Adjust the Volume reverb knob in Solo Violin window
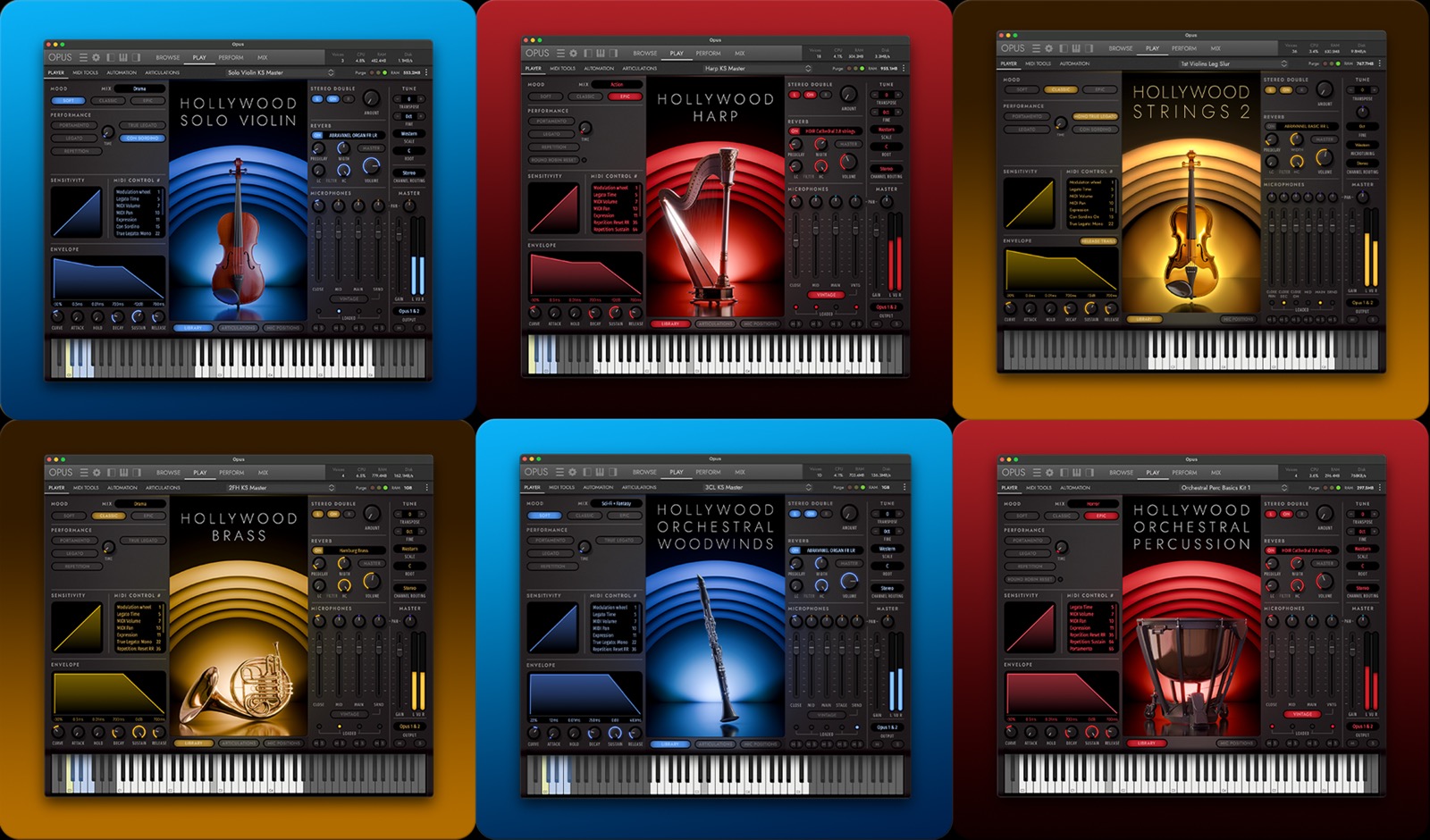Screen dimensions: 1430x840 click(371, 166)
